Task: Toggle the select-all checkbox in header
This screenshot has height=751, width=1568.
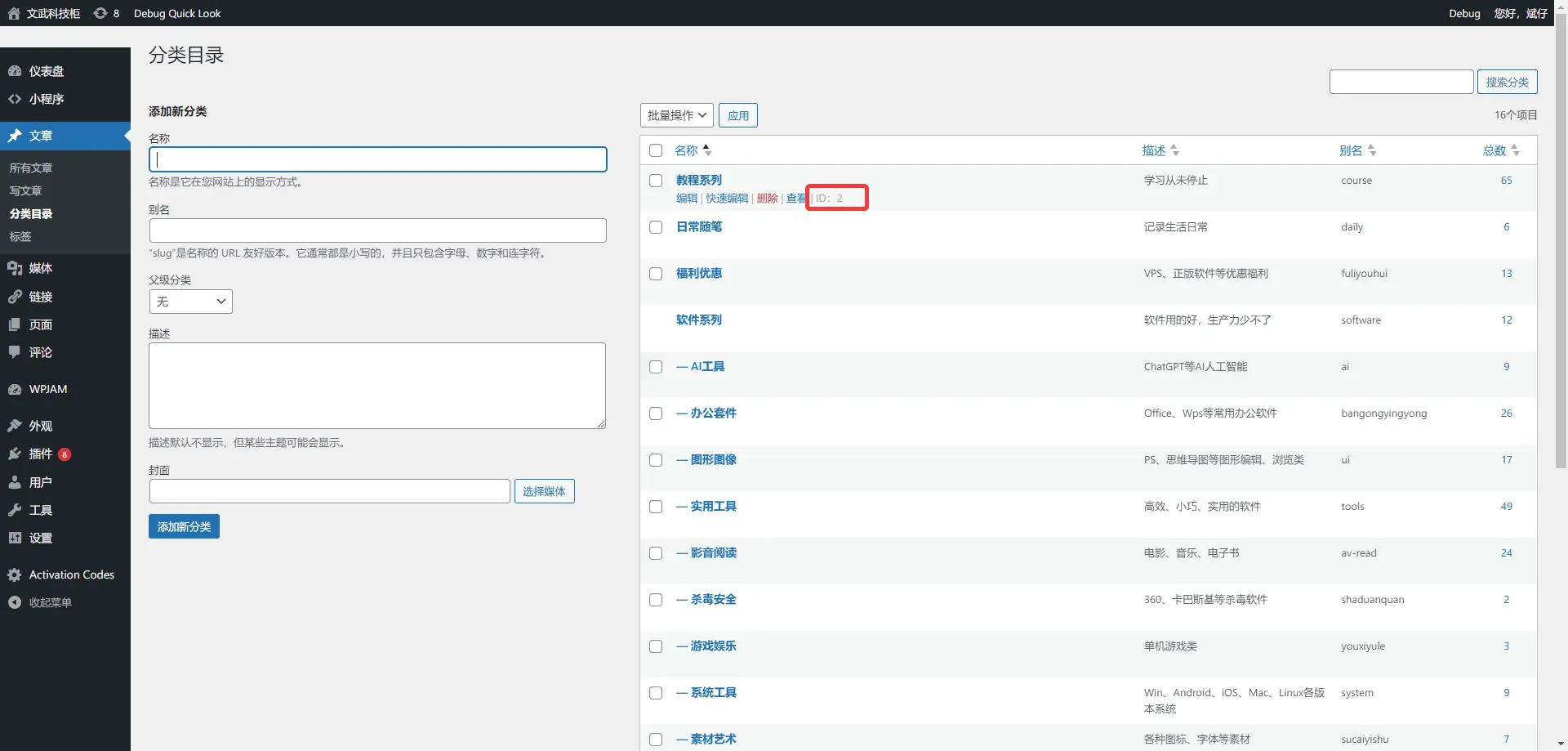Action: click(x=656, y=150)
